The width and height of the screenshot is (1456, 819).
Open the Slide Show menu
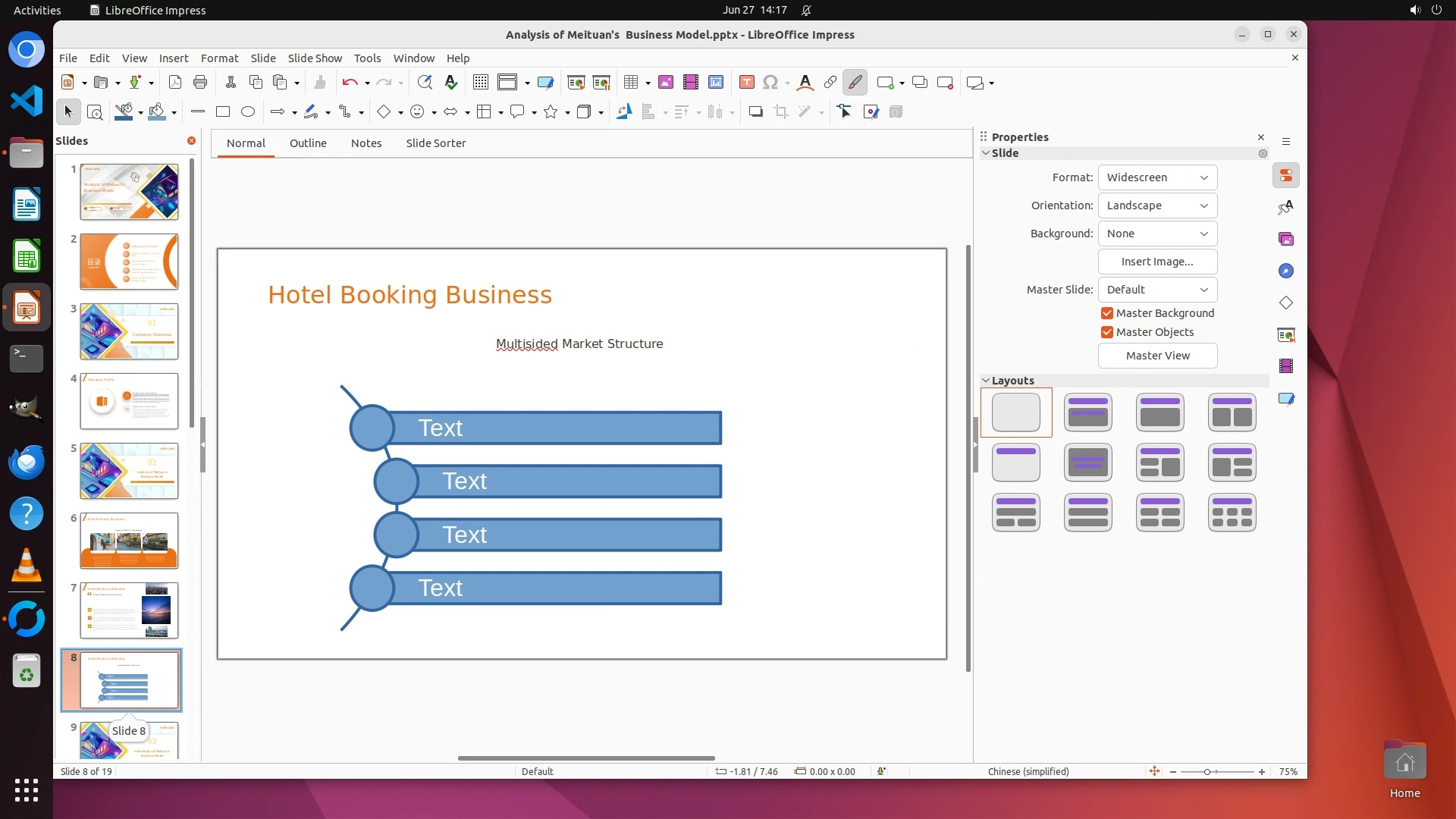point(315,58)
